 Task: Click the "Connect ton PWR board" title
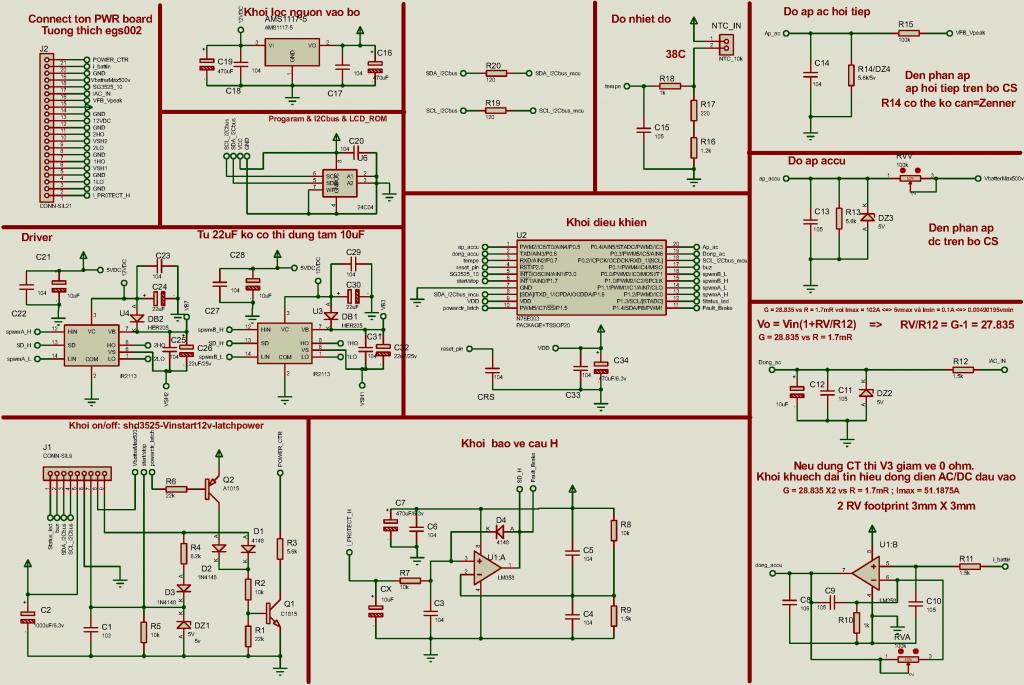[90, 19]
